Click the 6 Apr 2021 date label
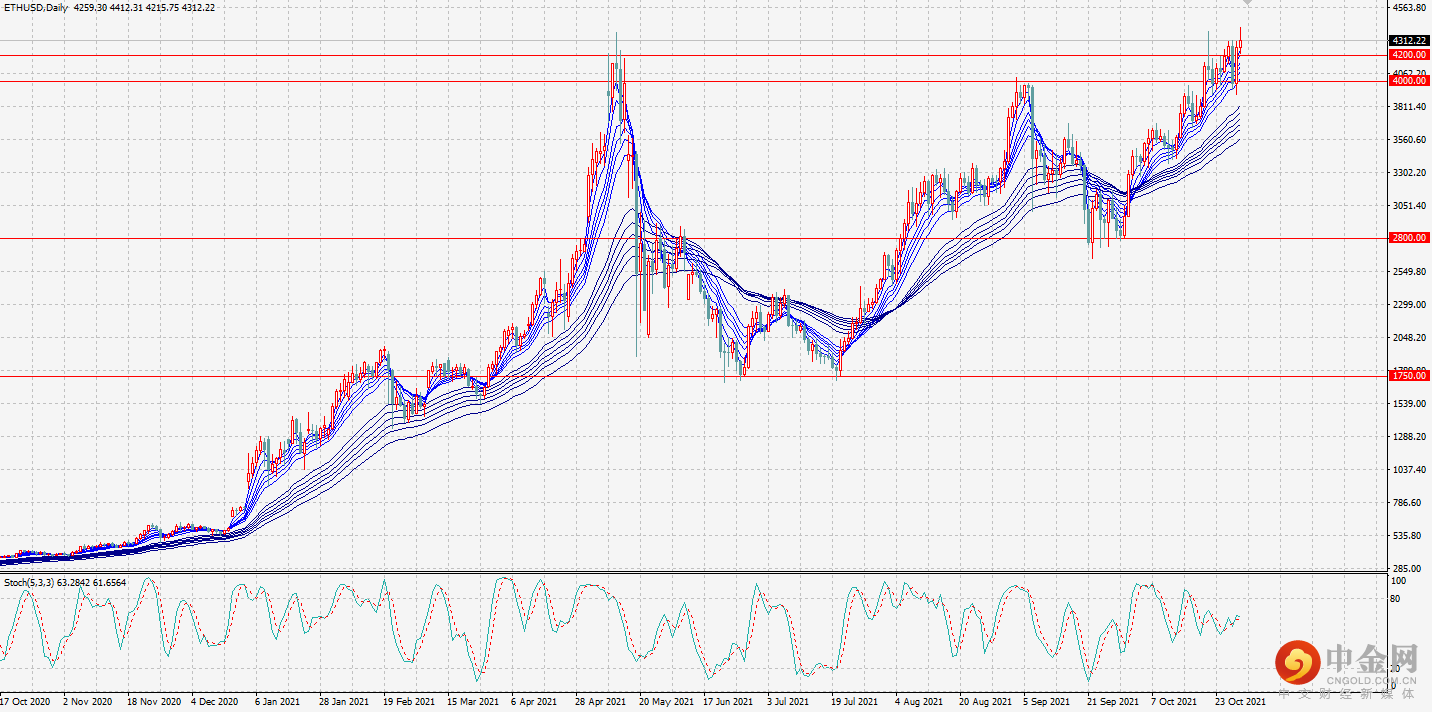The image size is (1432, 712). [x=533, y=702]
